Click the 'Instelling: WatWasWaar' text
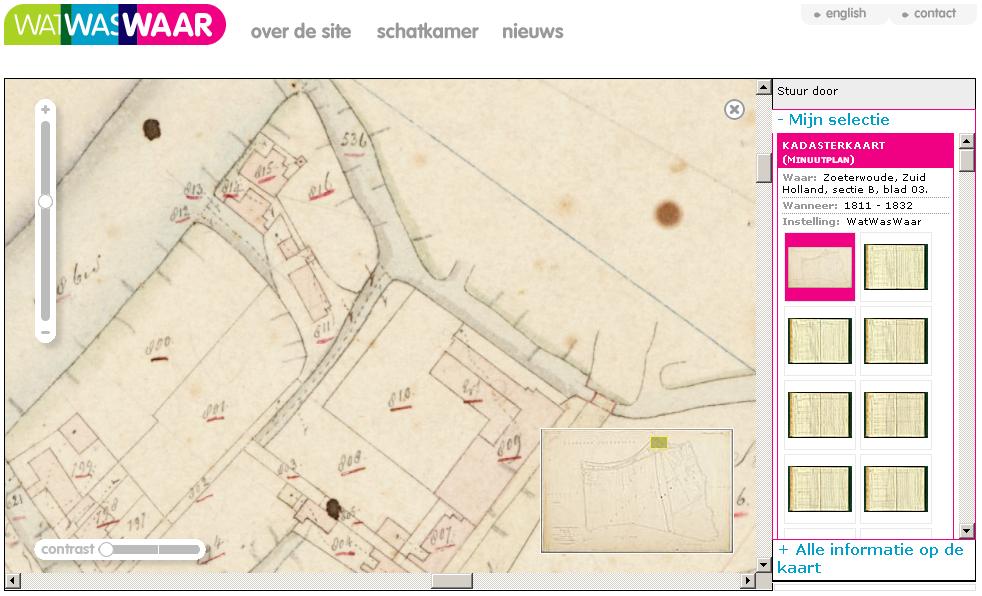 [852, 222]
